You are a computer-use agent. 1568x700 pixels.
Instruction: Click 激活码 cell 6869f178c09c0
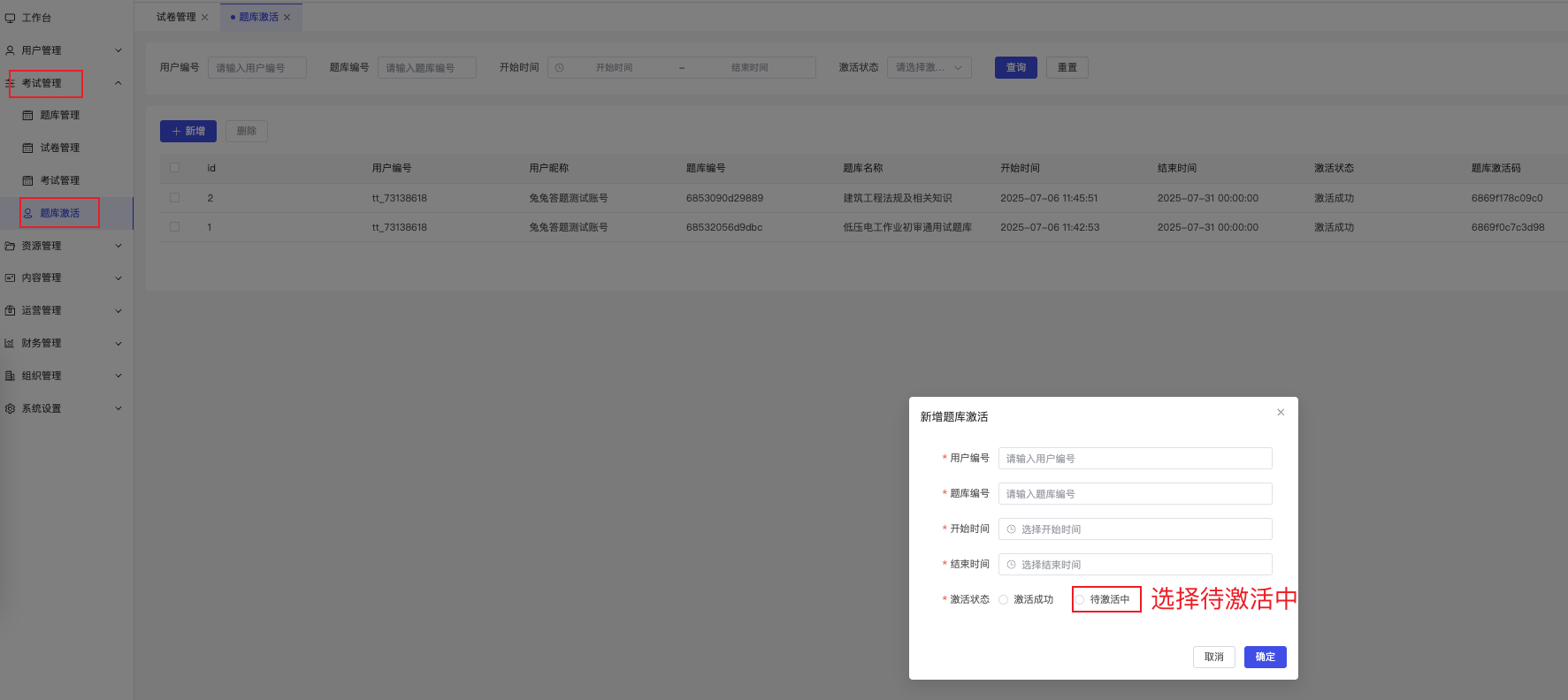pyautogui.click(x=1507, y=199)
